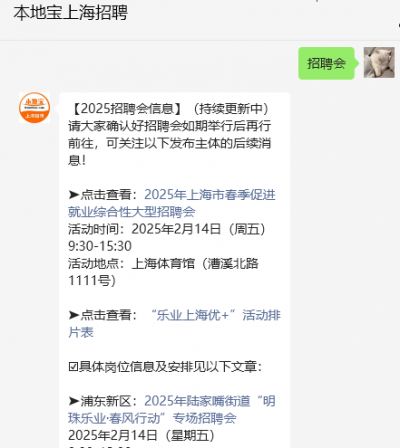Click the arrow bullet before the first 点击查看
The image size is (400, 448).
[x=74, y=195]
